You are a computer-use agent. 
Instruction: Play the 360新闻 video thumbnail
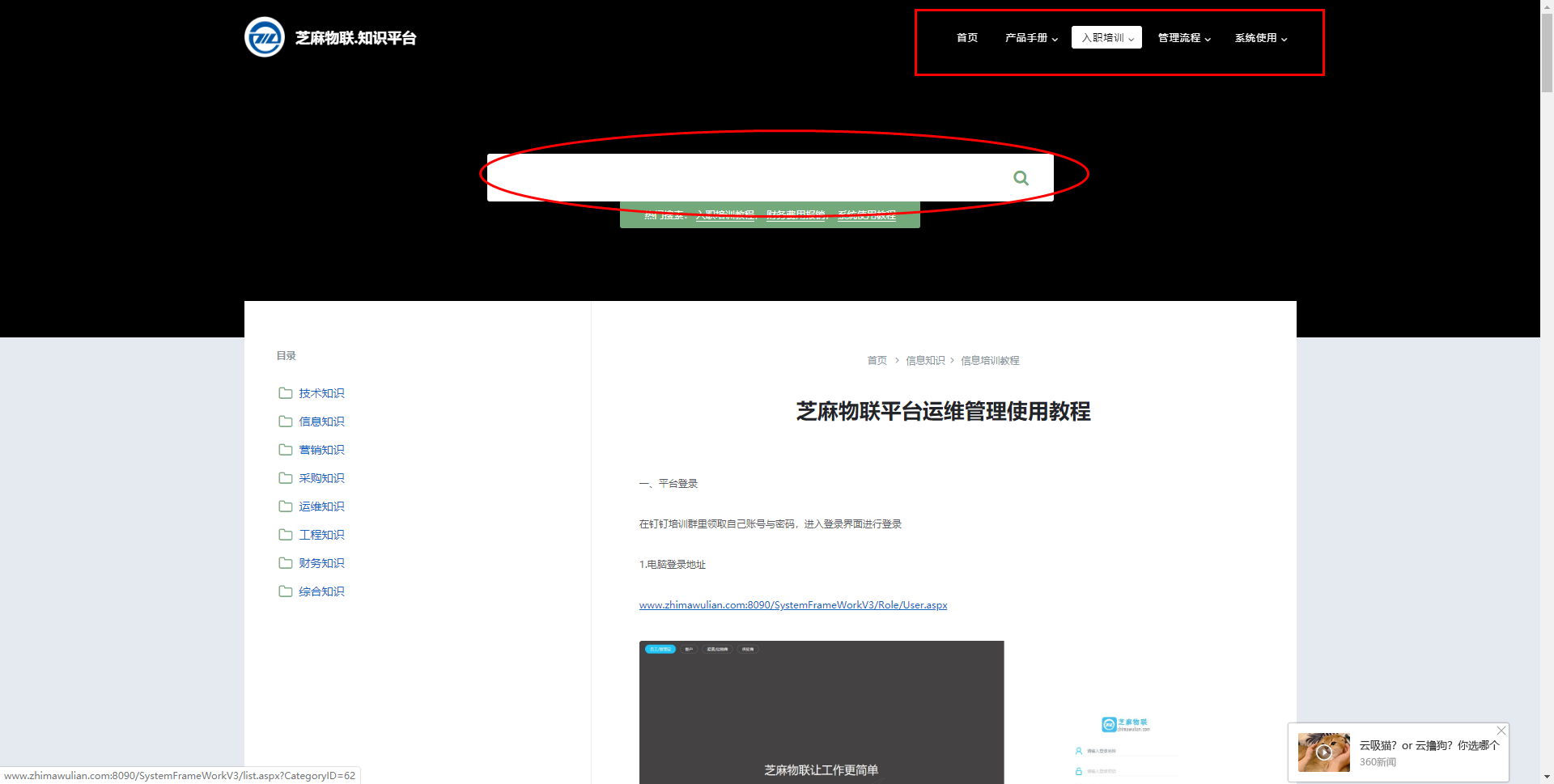[x=1323, y=752]
